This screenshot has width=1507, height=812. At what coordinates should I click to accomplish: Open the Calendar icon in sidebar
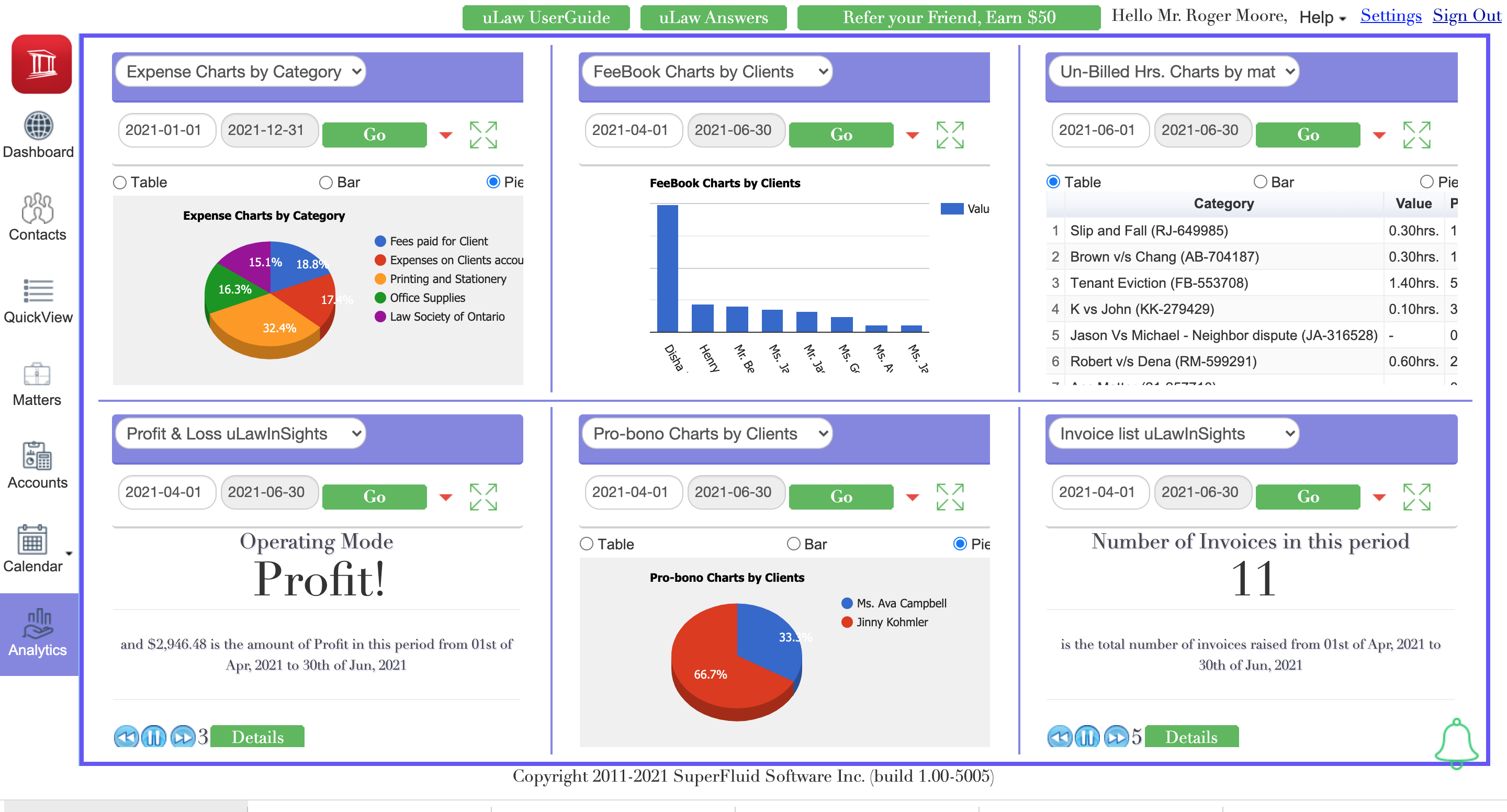pos(33,539)
